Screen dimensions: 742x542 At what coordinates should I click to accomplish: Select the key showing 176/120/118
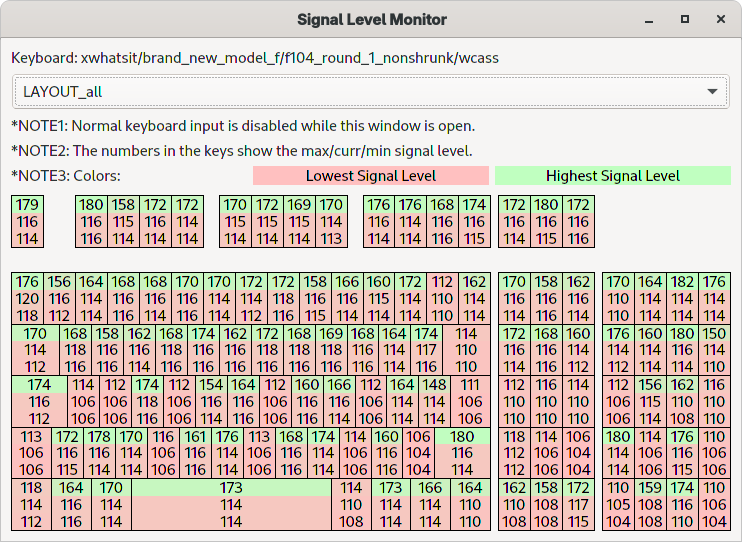pos(27,299)
